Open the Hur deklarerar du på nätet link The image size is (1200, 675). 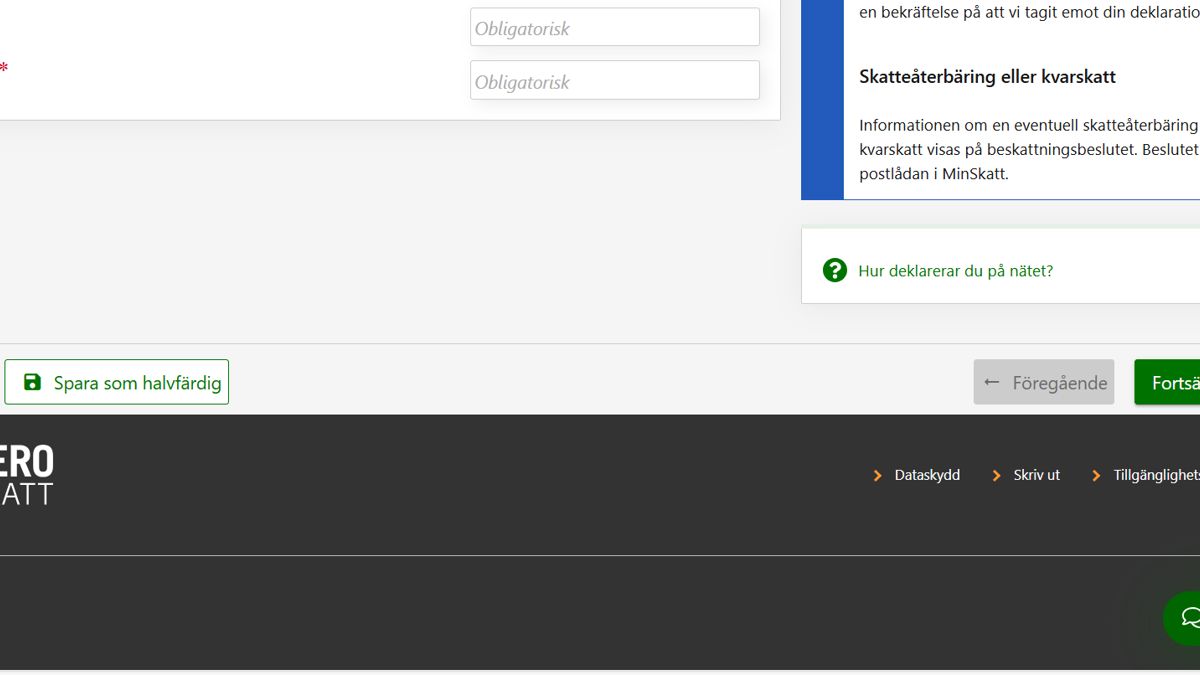(x=955, y=271)
